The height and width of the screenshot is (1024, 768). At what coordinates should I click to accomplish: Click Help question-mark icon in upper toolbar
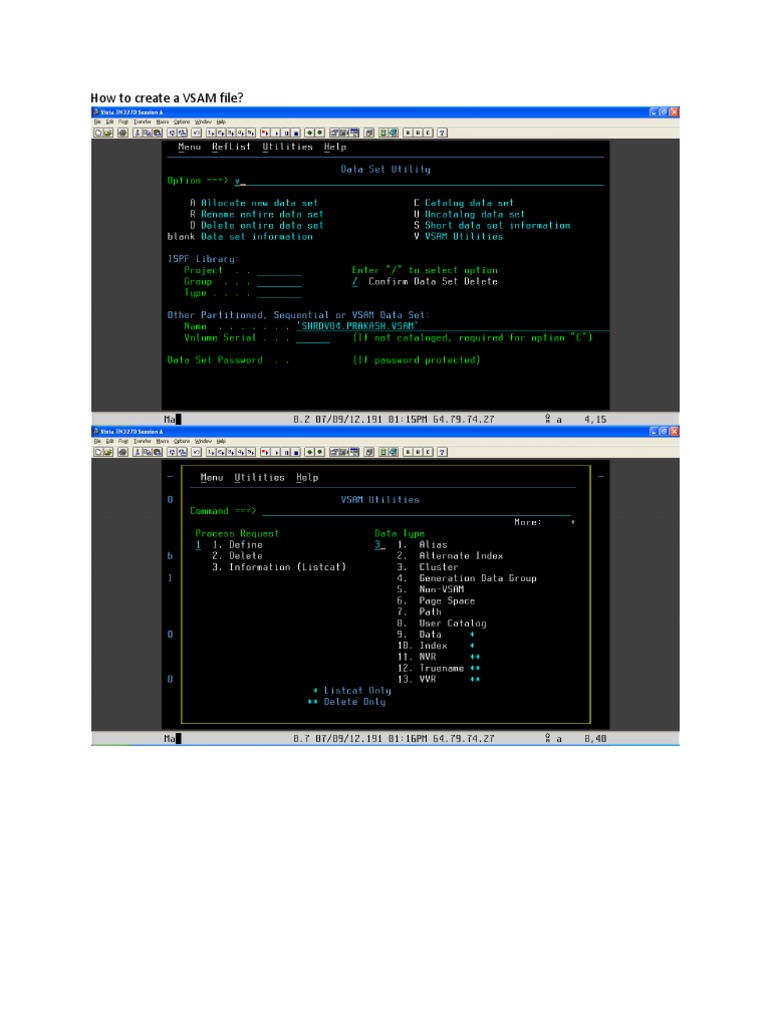click(x=442, y=133)
